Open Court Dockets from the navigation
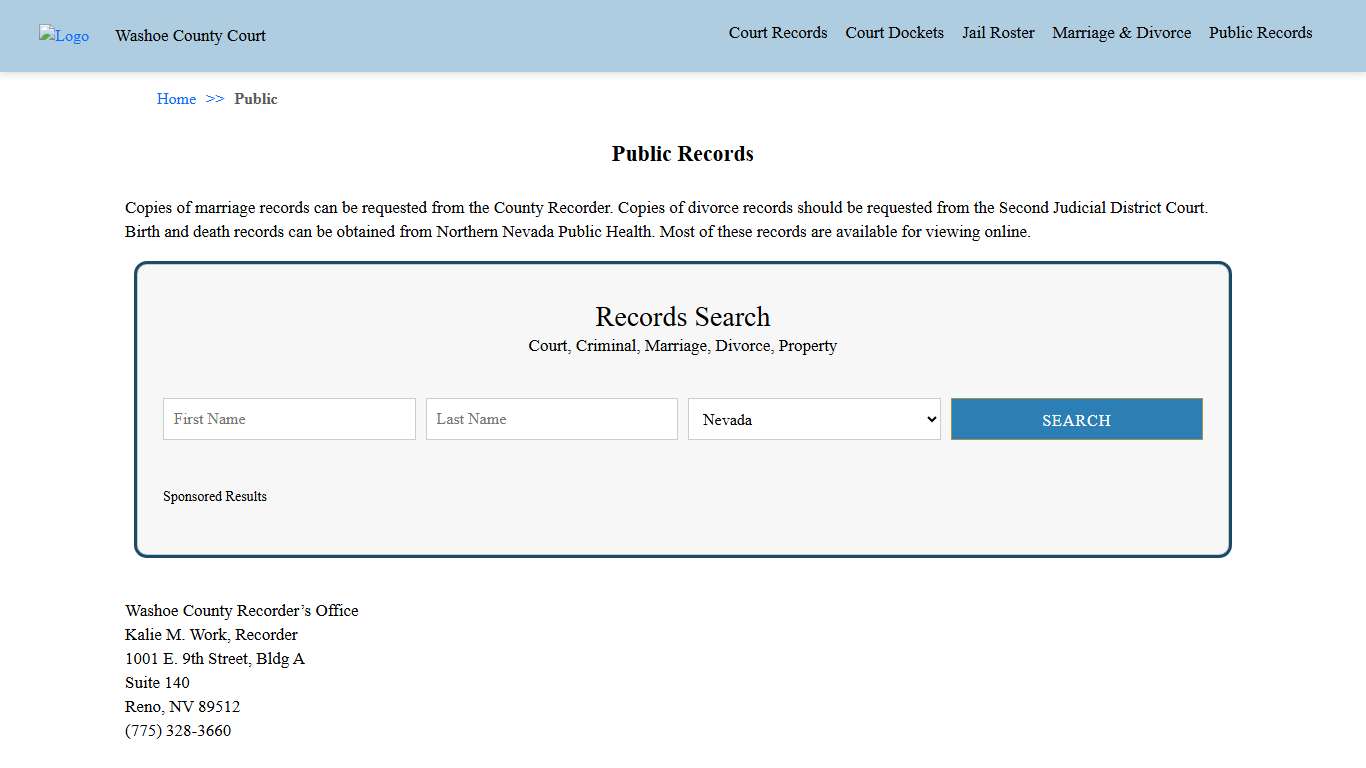Image resolution: width=1366 pixels, height=768 pixels. pos(894,33)
